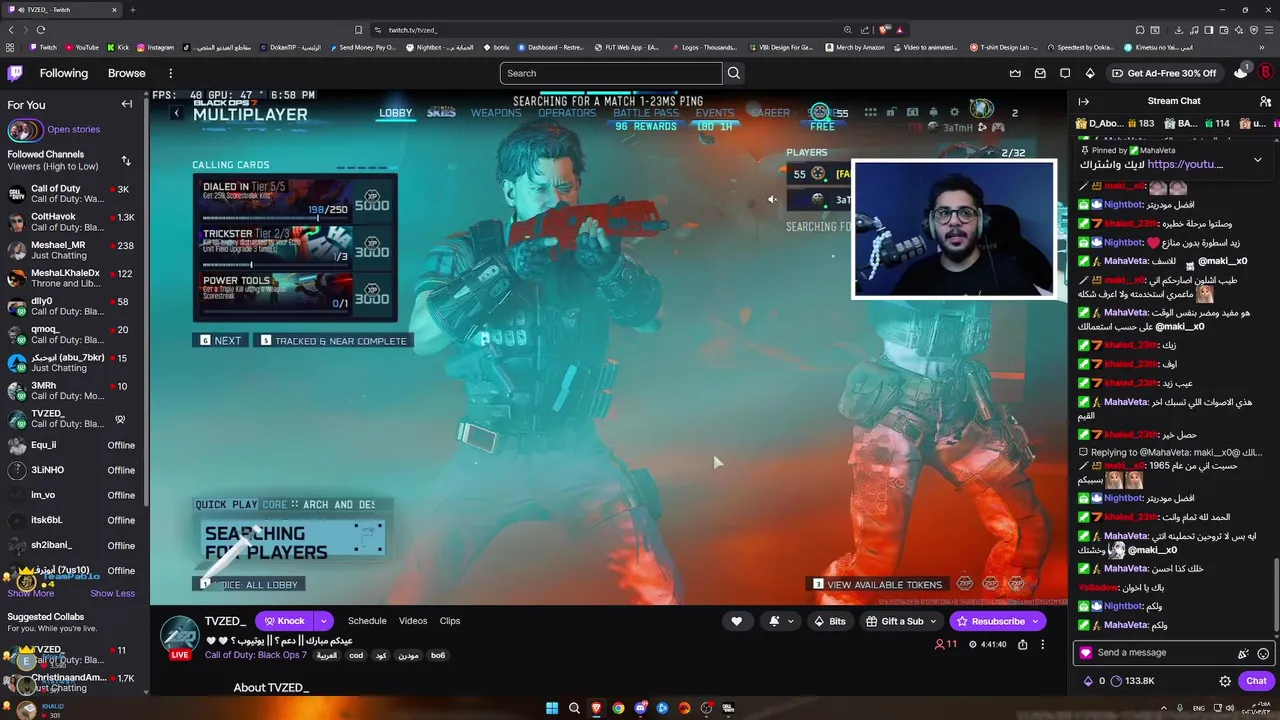
Task: Open Windows taskbar search
Action: coord(574,708)
